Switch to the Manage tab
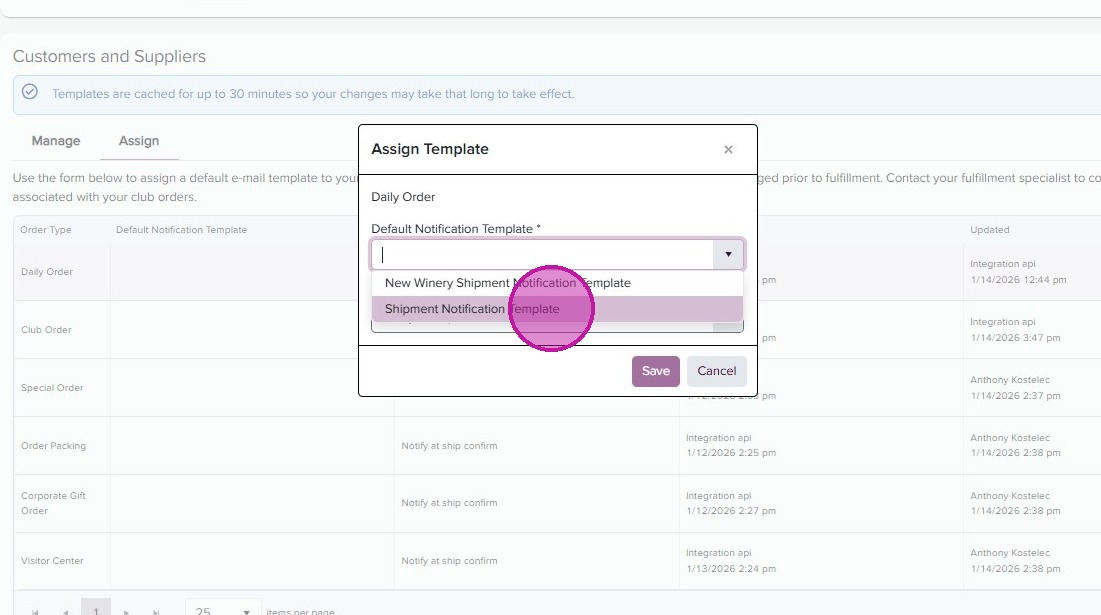The height and width of the screenshot is (615, 1101). tap(56, 141)
